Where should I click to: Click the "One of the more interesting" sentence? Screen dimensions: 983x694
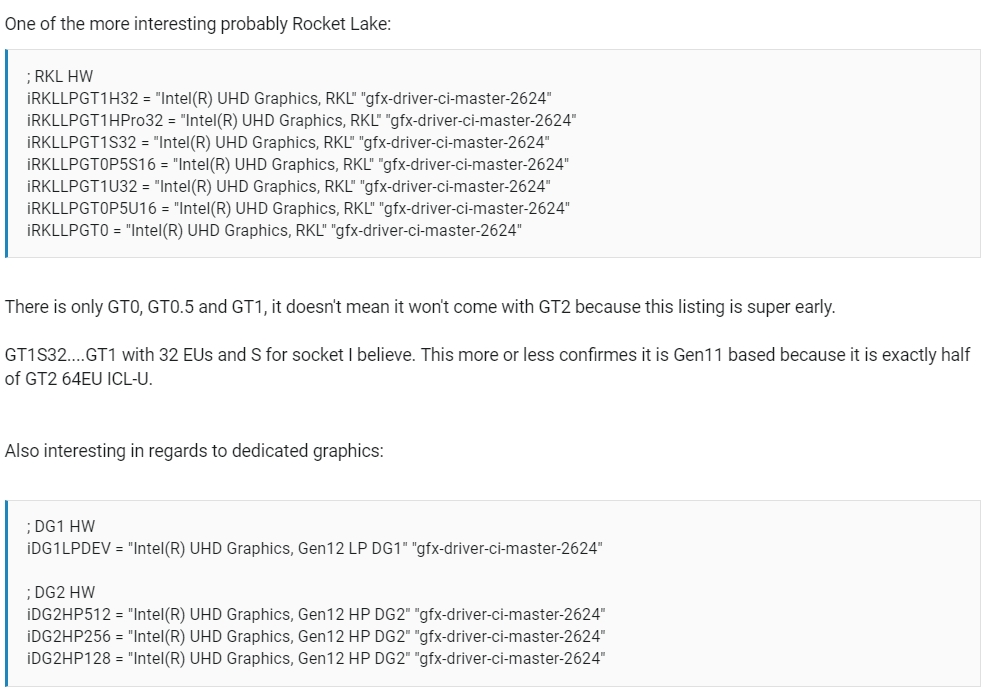[197, 24]
